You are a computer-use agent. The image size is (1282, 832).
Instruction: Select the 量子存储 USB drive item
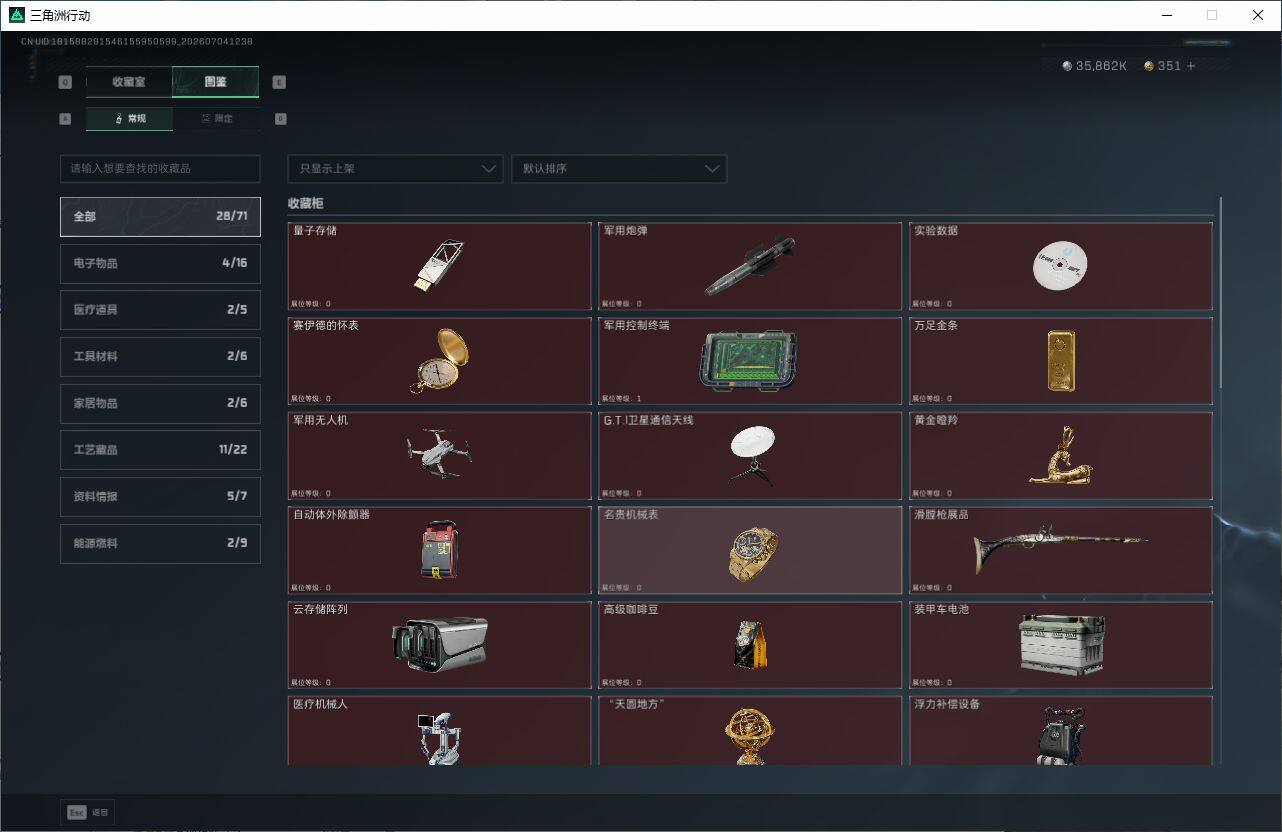439,266
